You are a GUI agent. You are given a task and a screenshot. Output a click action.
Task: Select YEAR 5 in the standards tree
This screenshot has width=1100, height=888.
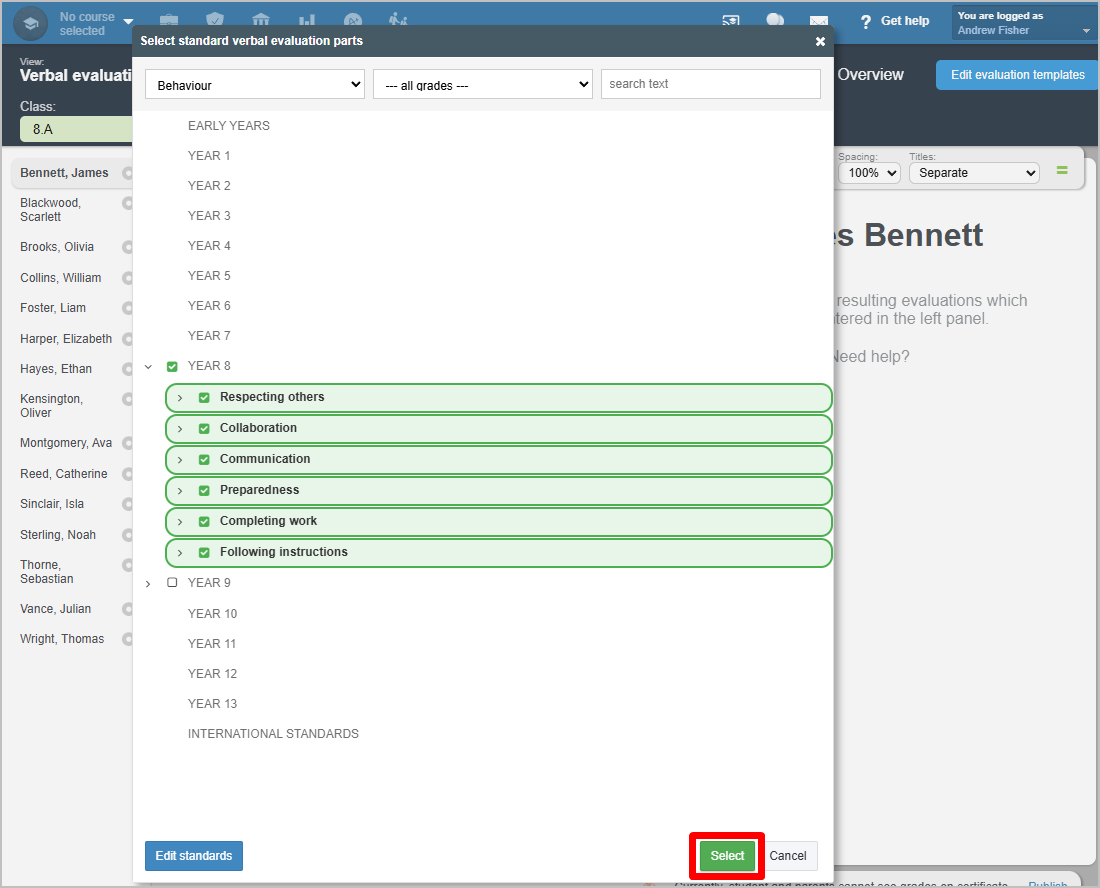(209, 276)
